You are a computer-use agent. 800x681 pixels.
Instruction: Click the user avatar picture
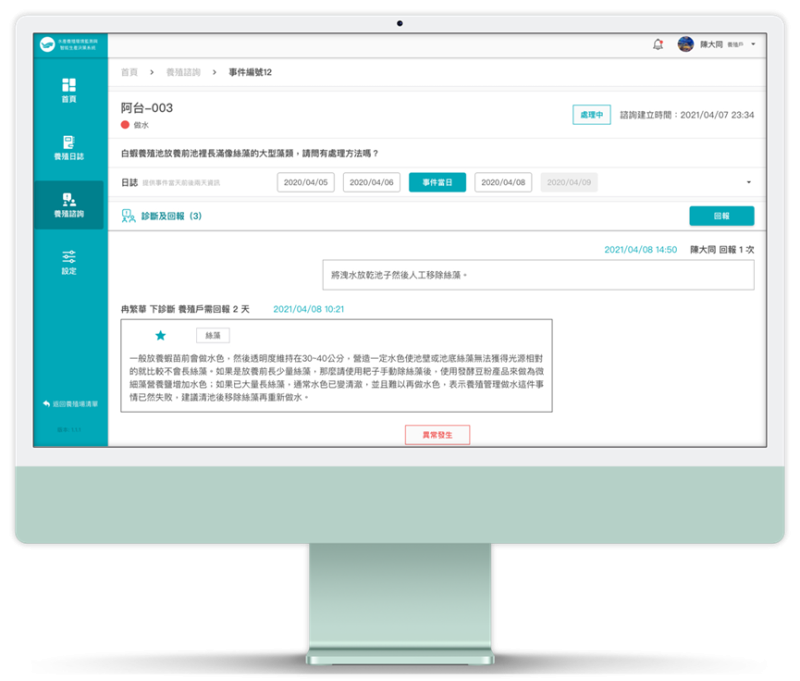[x=685, y=45]
